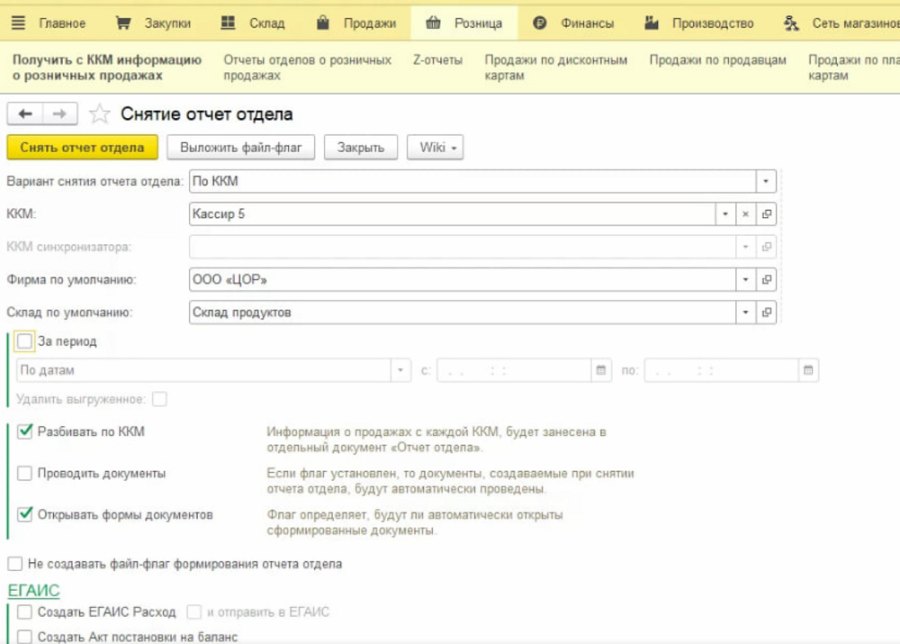Open Продажи по дисконтным картам link

point(556,68)
